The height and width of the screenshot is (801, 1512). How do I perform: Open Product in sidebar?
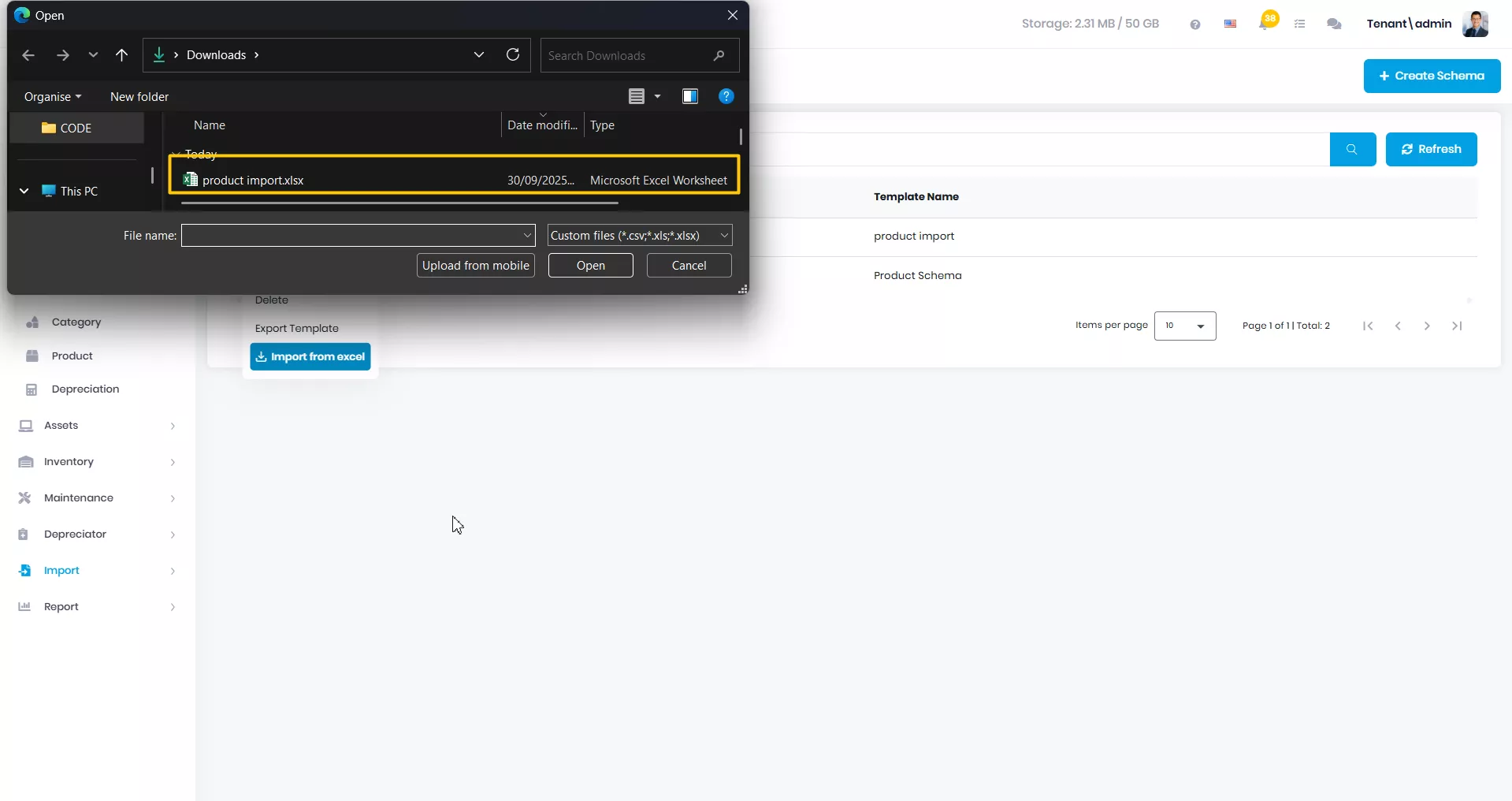coord(72,356)
